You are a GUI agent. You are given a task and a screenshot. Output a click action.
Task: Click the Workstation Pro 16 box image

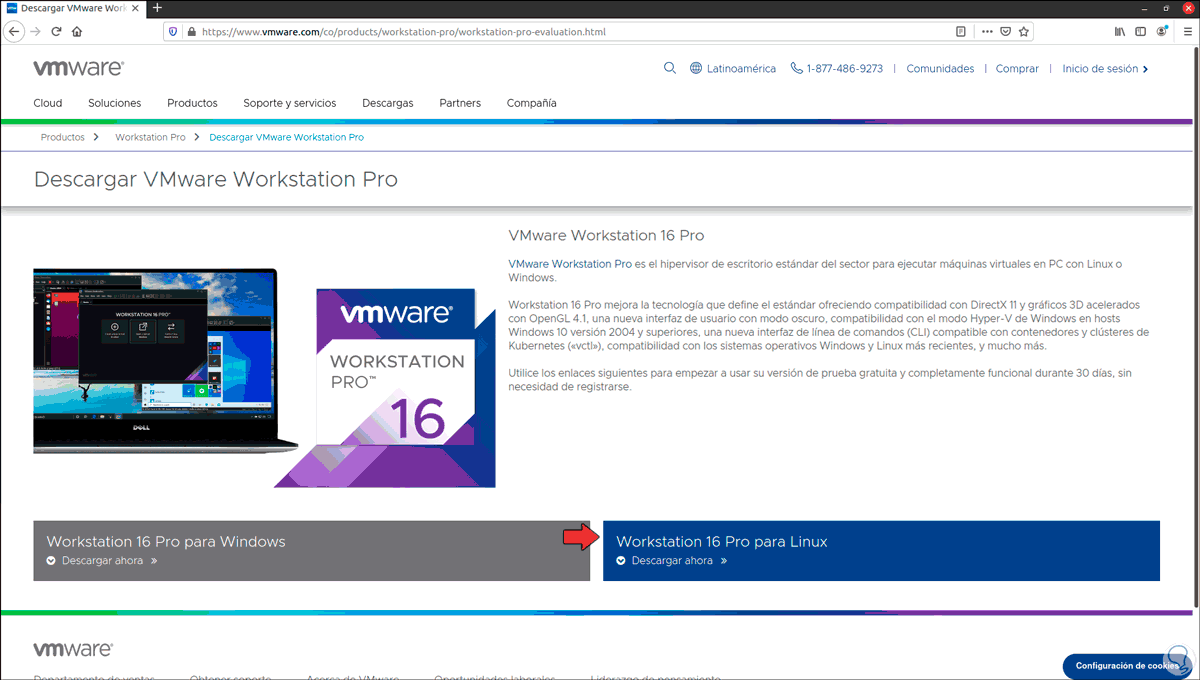pyautogui.click(x=385, y=388)
